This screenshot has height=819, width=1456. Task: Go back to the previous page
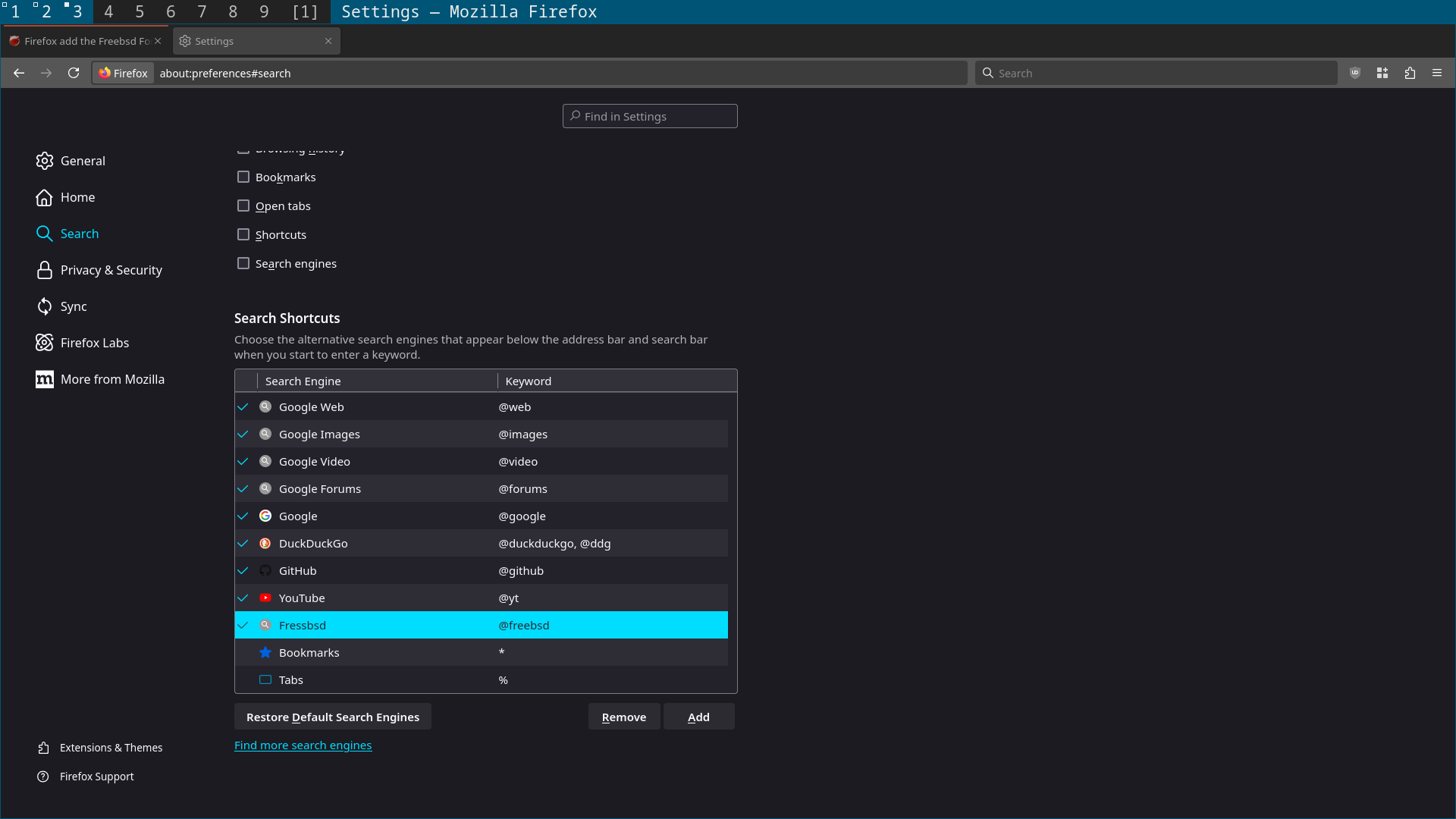click(x=19, y=73)
